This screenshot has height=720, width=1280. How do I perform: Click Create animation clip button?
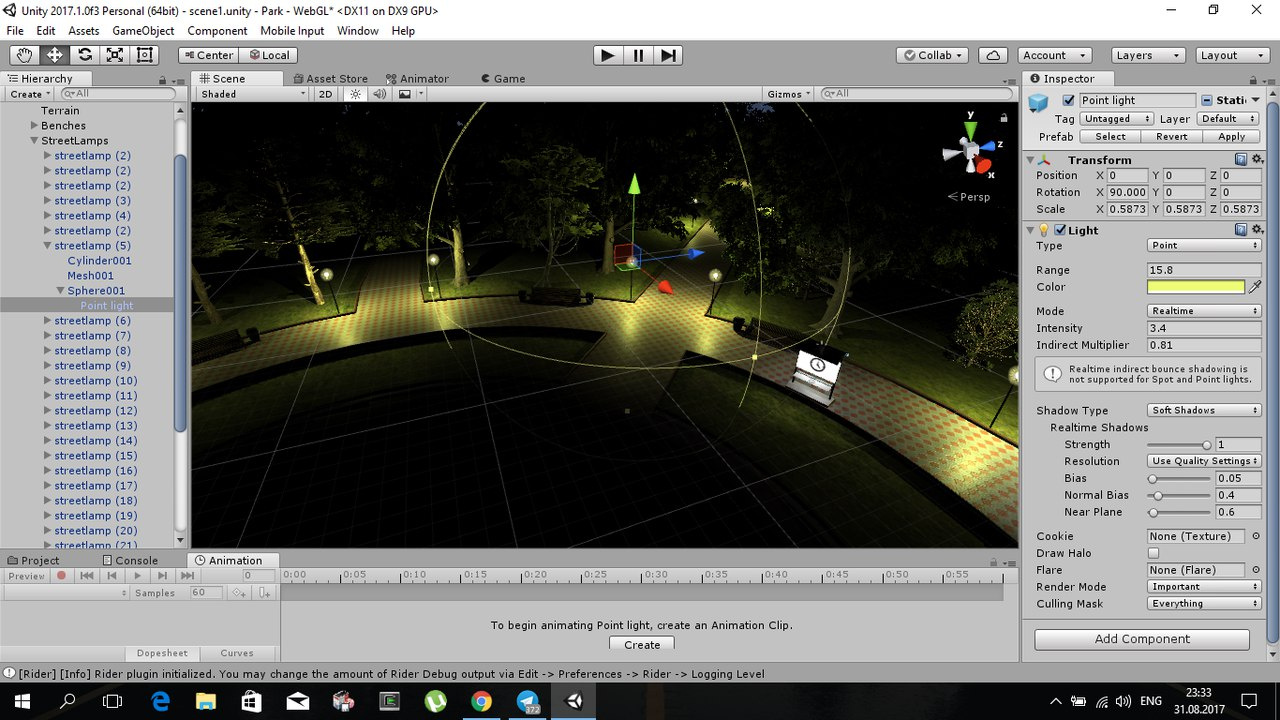[642, 645]
